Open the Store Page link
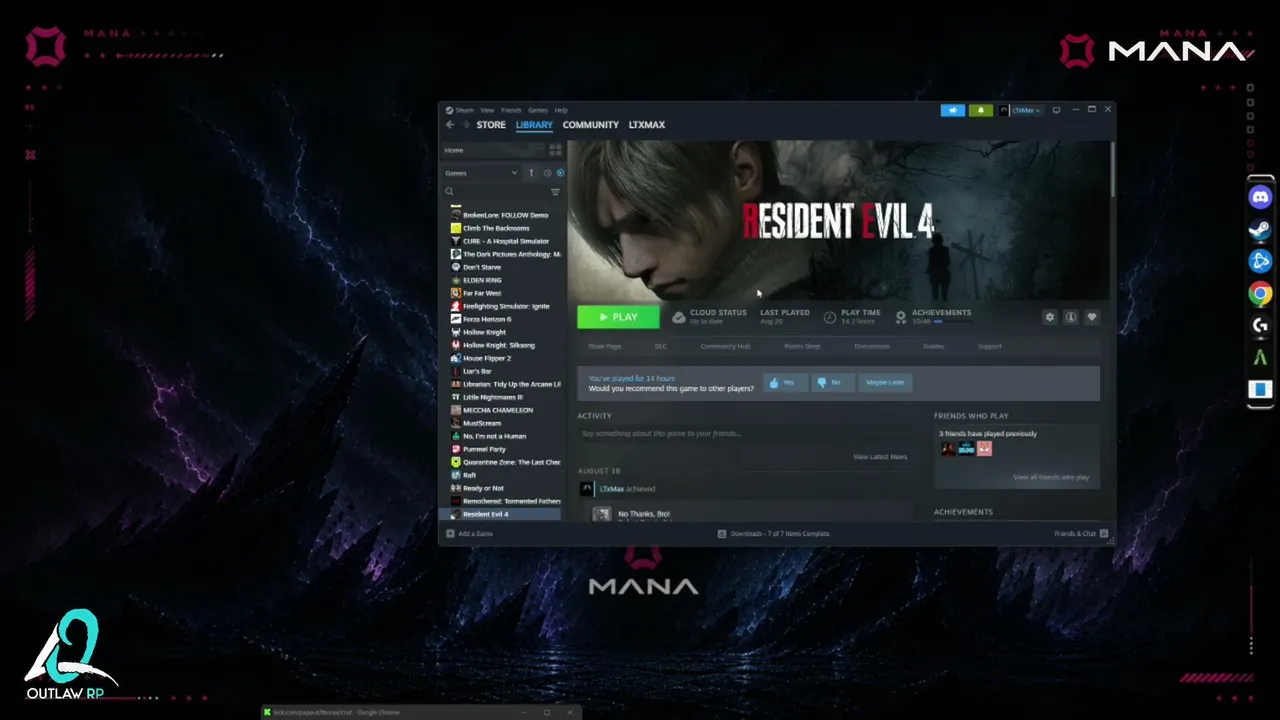Image resolution: width=1280 pixels, height=720 pixels. pyautogui.click(x=605, y=346)
